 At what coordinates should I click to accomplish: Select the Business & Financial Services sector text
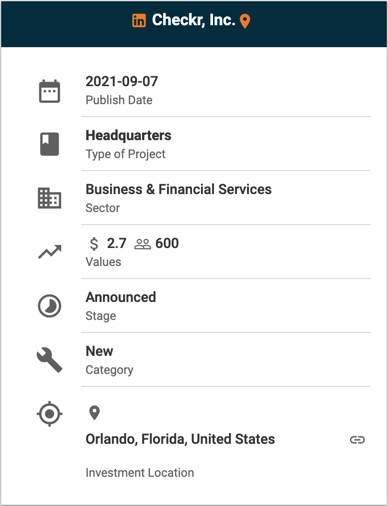[x=179, y=189]
